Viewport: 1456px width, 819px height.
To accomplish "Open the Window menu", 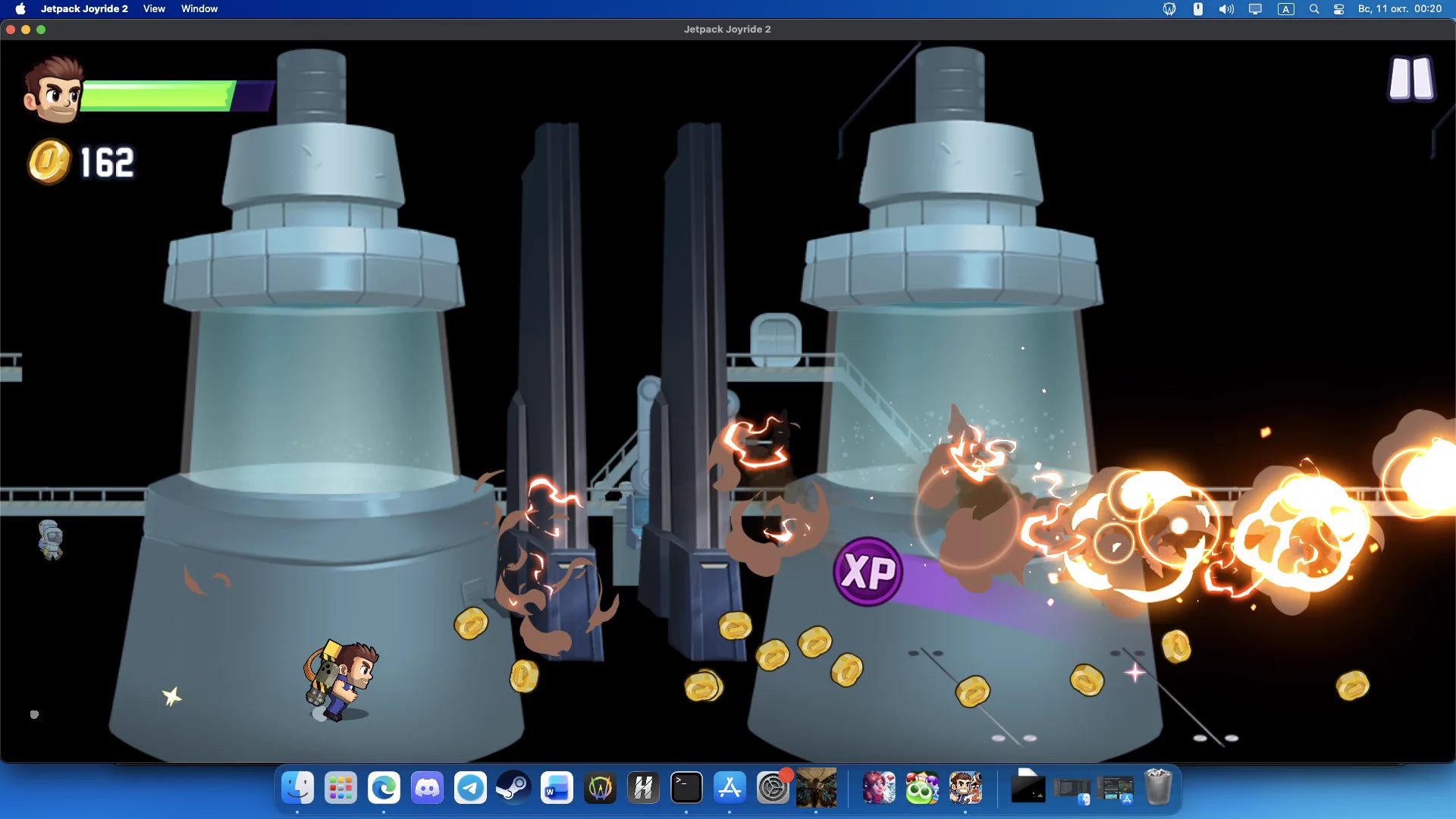I will pyautogui.click(x=199, y=9).
